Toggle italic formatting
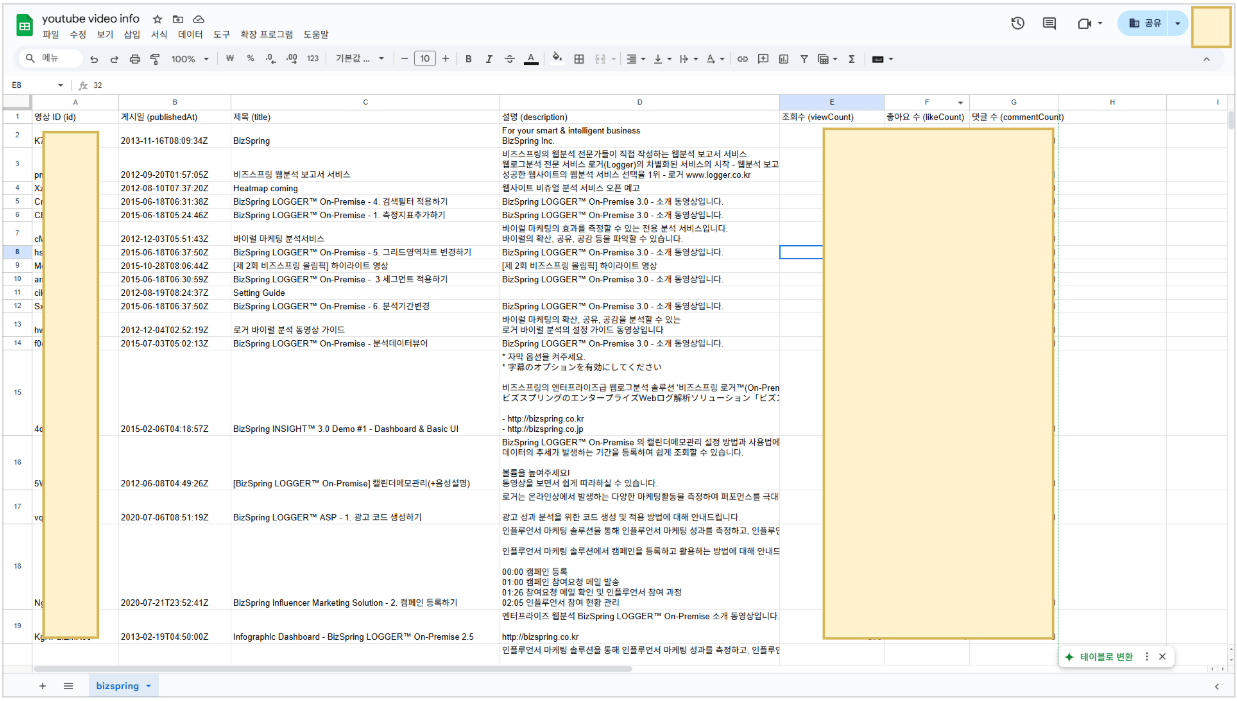Image resolution: width=1237 pixels, height=701 pixels. (x=489, y=59)
